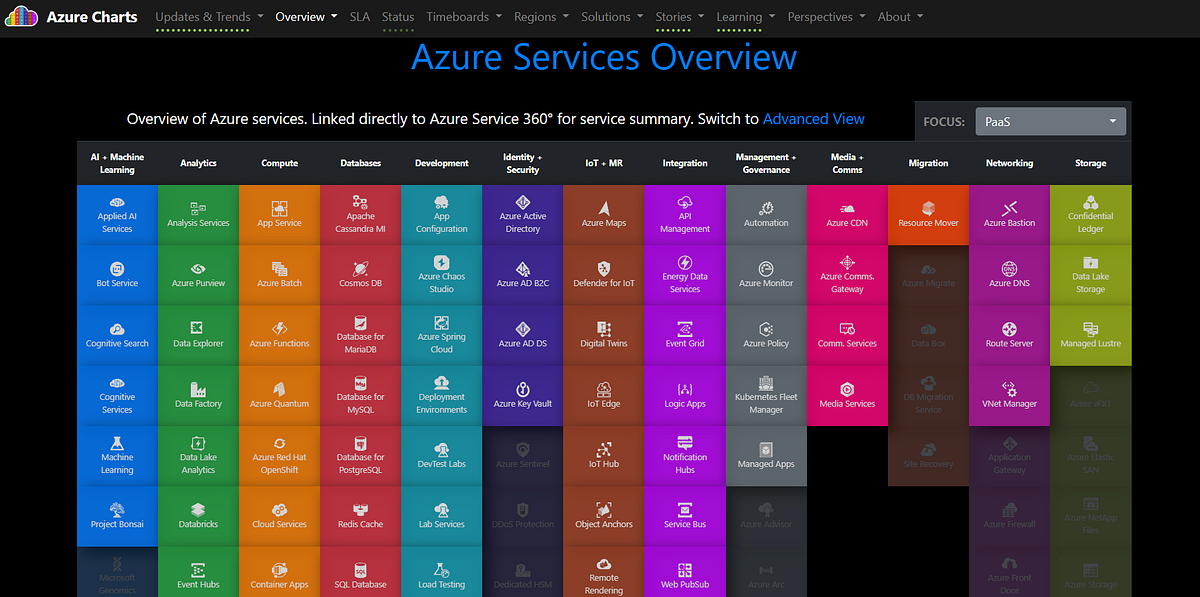Open the FOCUS dropdown showing PaaS
Screen dimensions: 1200x597
1050,121
